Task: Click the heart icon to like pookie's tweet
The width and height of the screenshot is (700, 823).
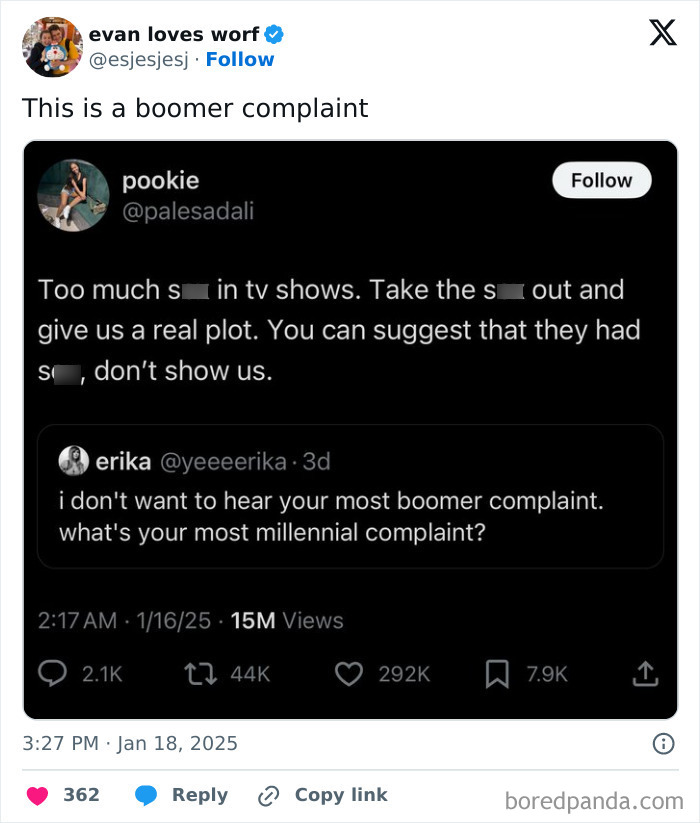Action: click(349, 674)
